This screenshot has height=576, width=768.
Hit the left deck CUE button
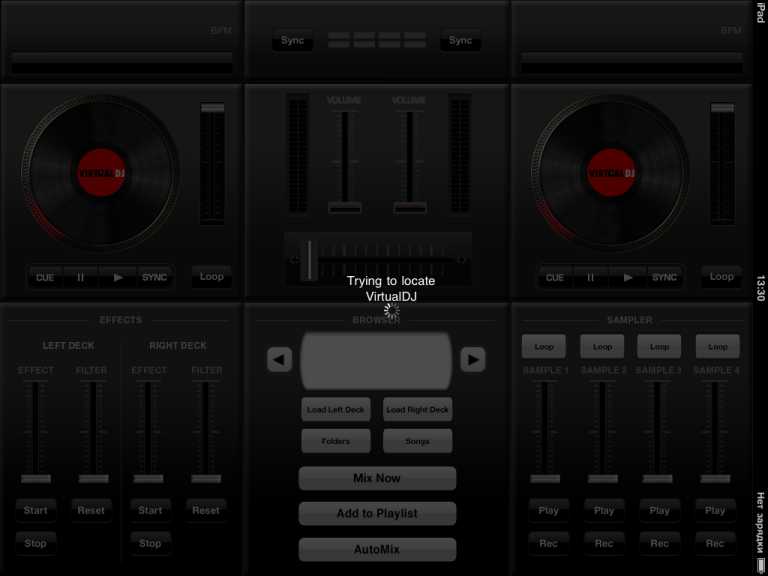tap(45, 278)
